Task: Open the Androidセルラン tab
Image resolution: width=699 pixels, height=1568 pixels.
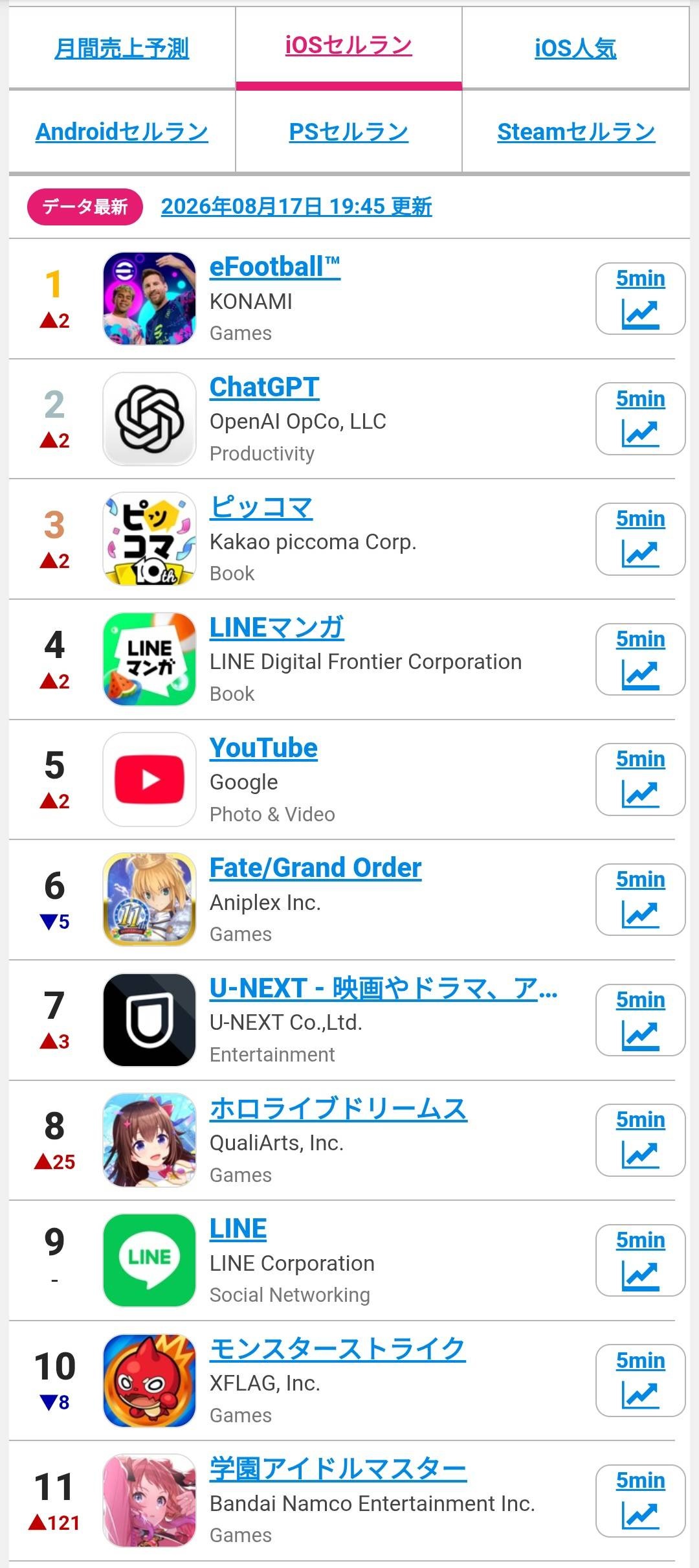Action: (122, 131)
